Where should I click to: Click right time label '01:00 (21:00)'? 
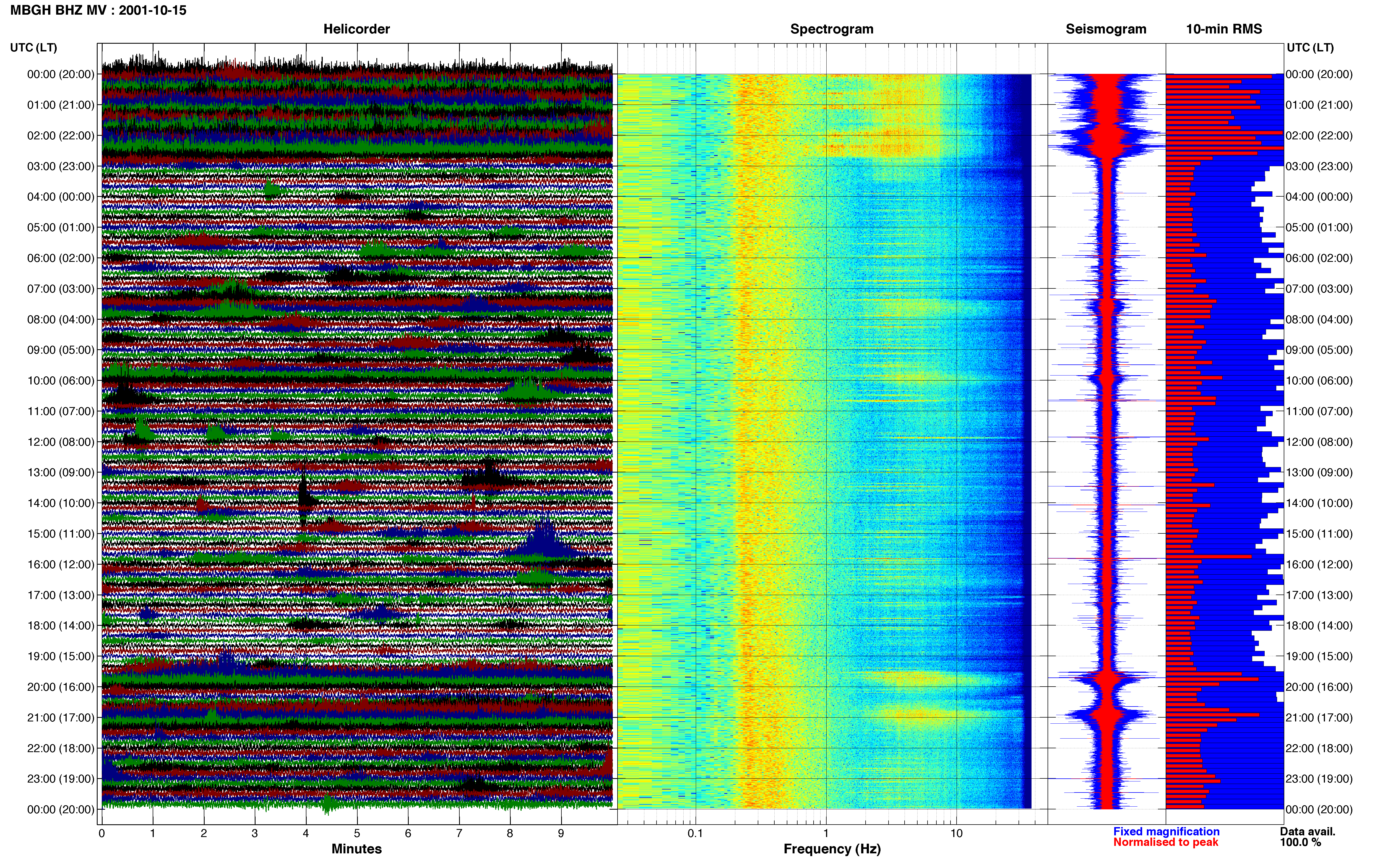[x=1319, y=105]
